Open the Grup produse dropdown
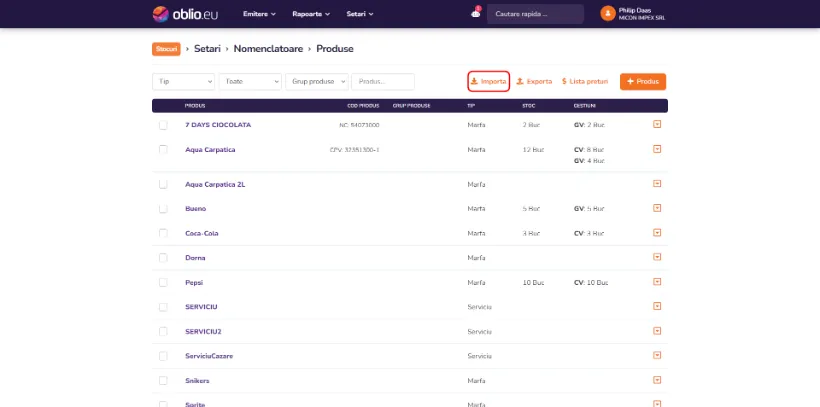The width and height of the screenshot is (820, 407). (317, 82)
